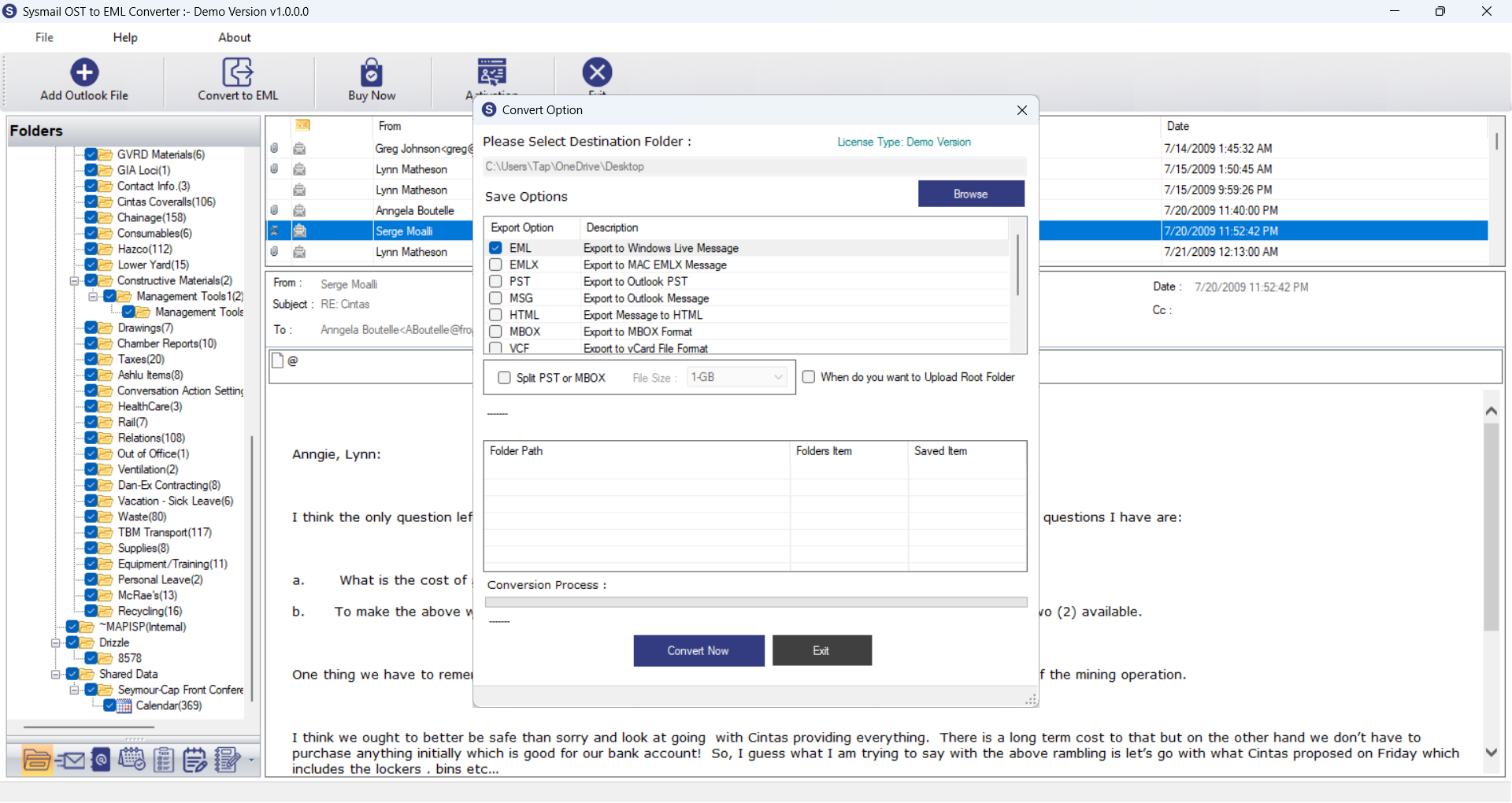The height and width of the screenshot is (803, 1512).
Task: Click the envelope column header icon
Action: coord(302,125)
